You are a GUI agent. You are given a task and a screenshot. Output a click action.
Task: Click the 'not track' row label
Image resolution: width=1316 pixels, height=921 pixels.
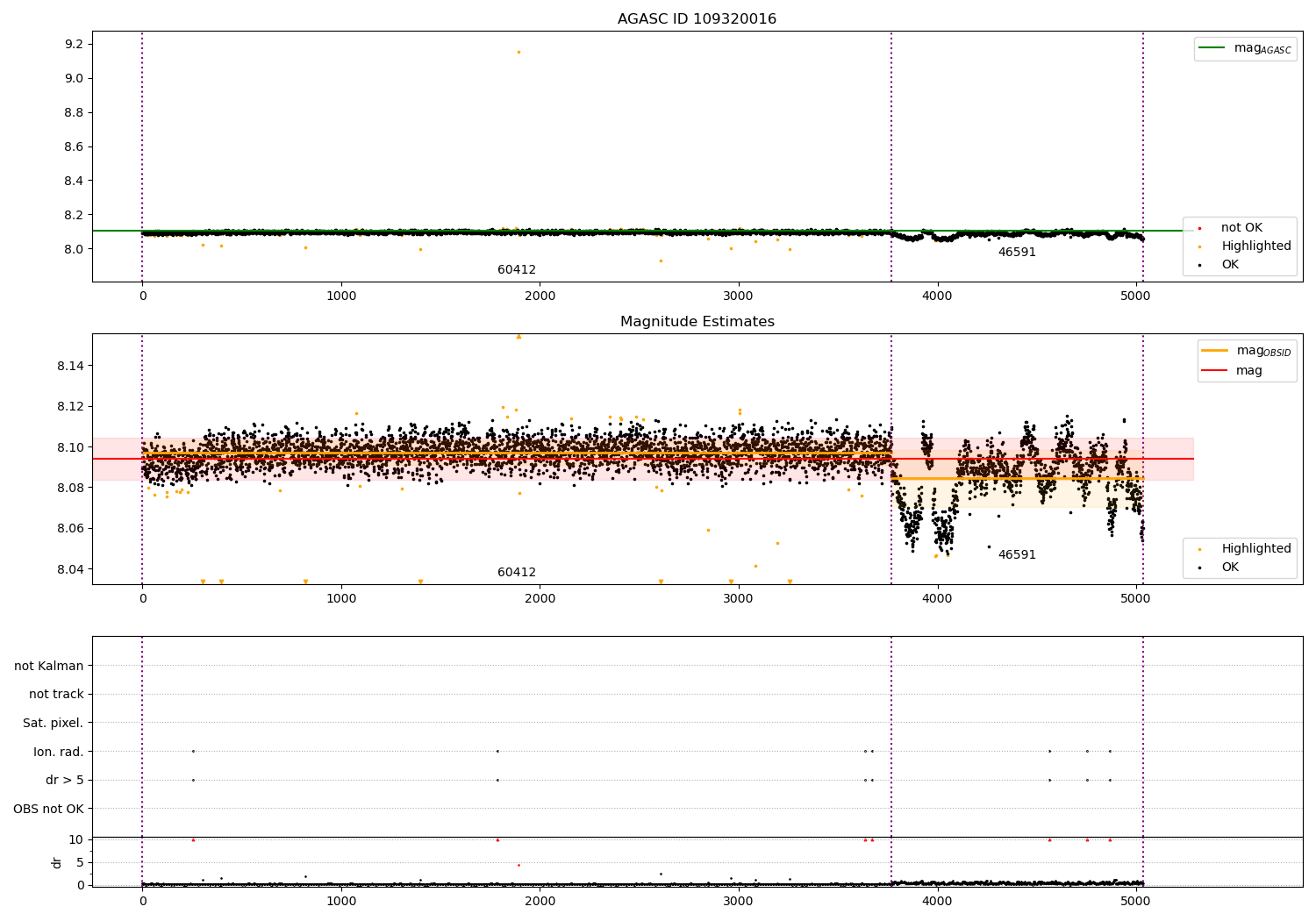click(x=56, y=694)
